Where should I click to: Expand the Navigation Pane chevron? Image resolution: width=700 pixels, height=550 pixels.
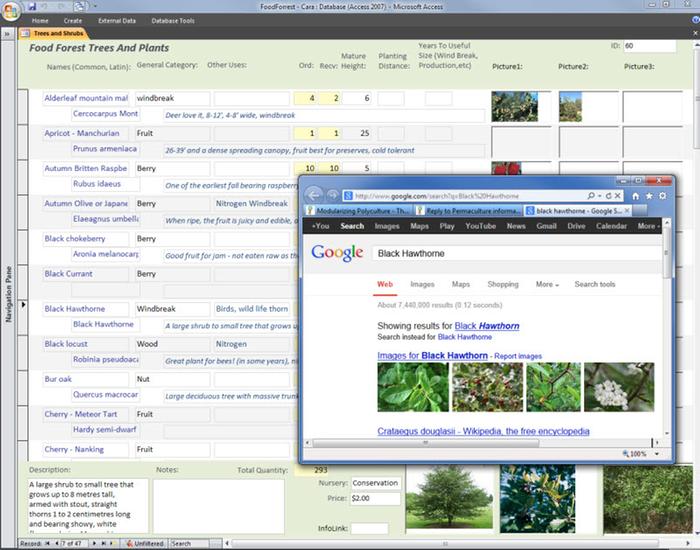(x=8, y=34)
